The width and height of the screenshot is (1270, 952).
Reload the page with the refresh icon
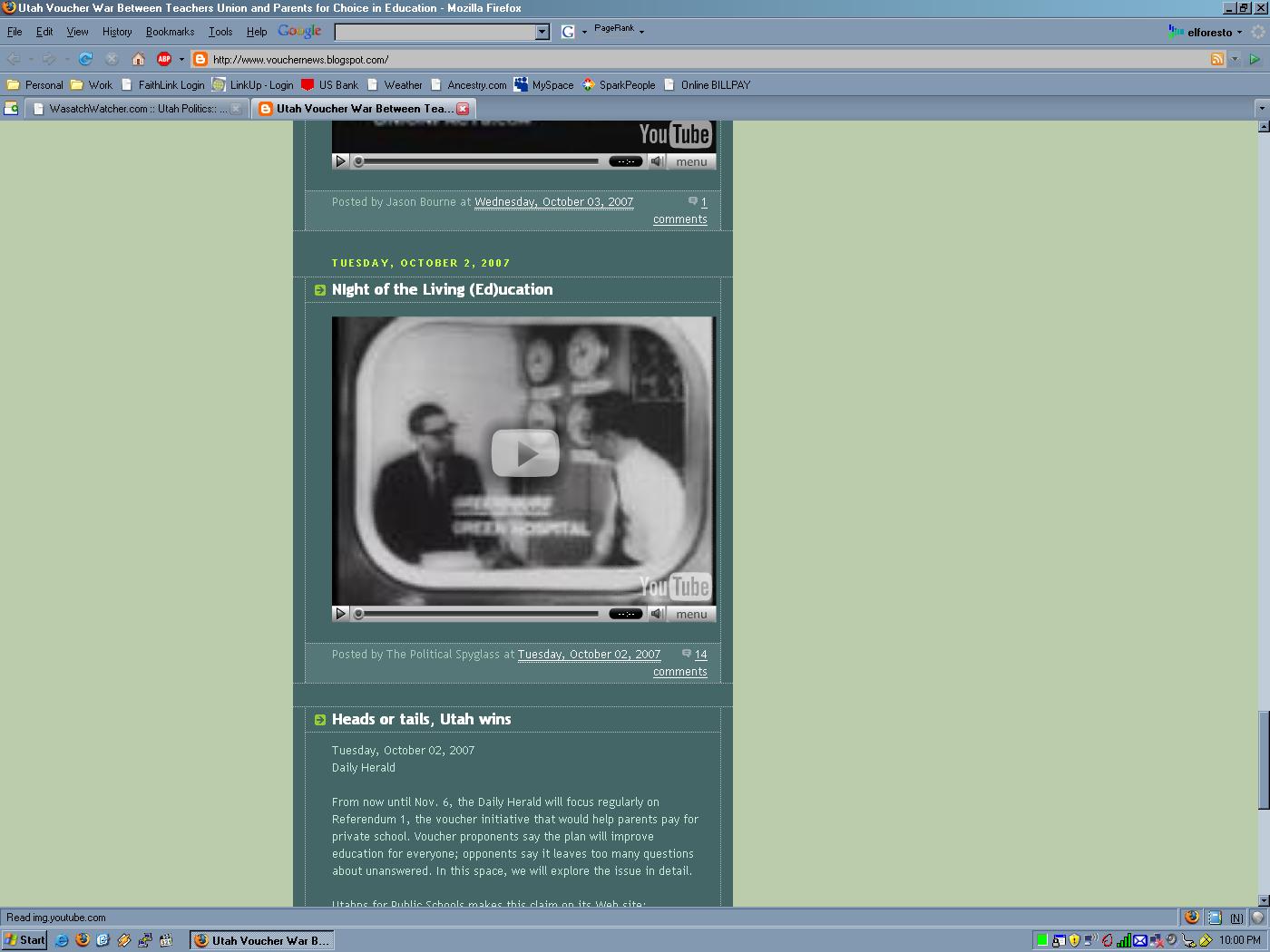tap(85, 59)
